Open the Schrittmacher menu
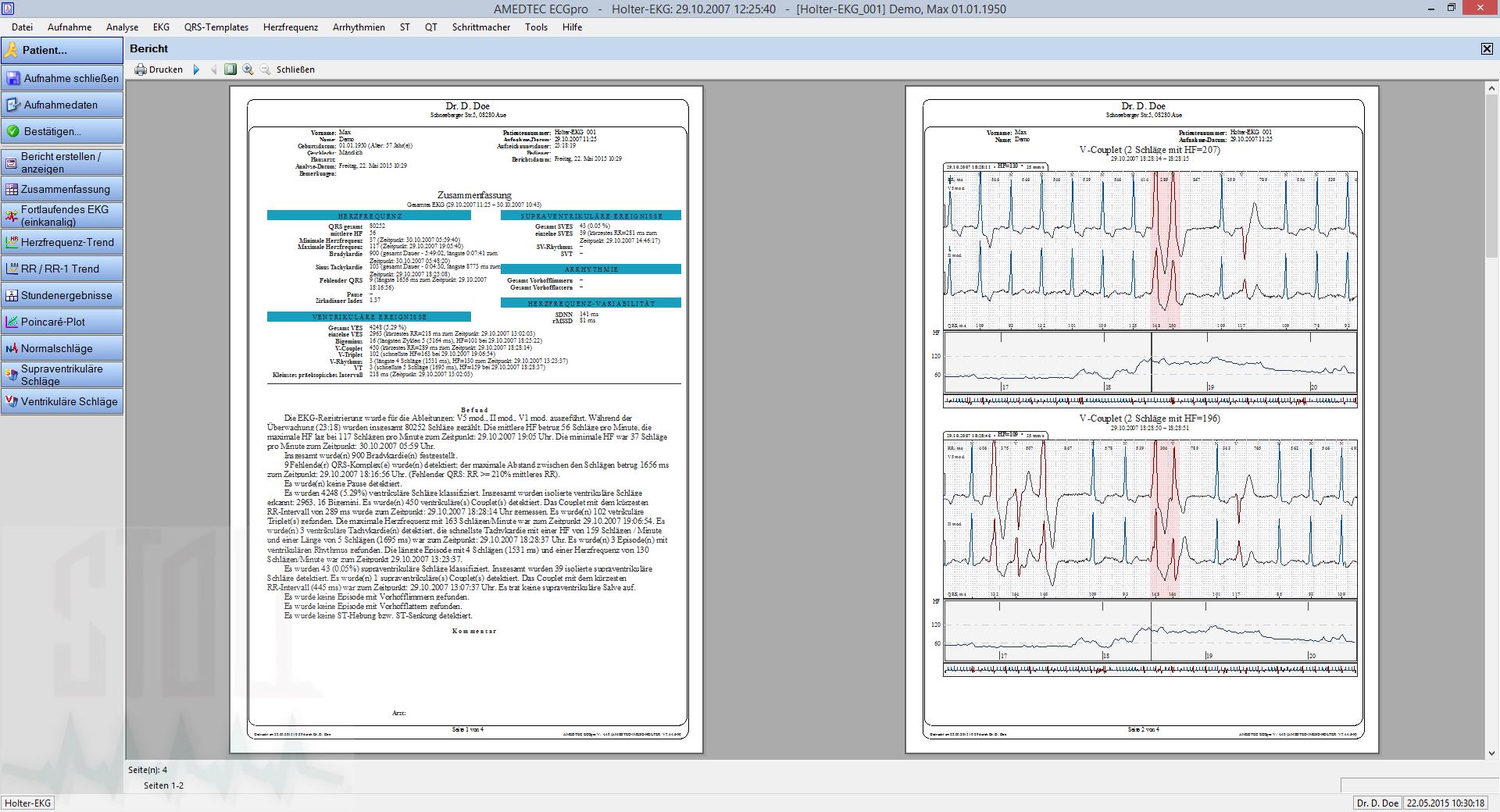 coord(480,27)
